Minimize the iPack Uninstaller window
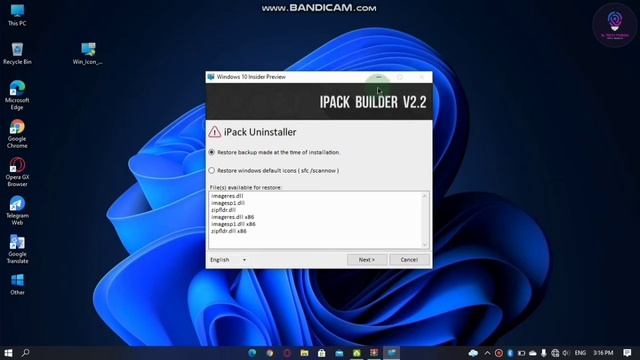Image resolution: width=640 pixels, height=360 pixels. 379,77
